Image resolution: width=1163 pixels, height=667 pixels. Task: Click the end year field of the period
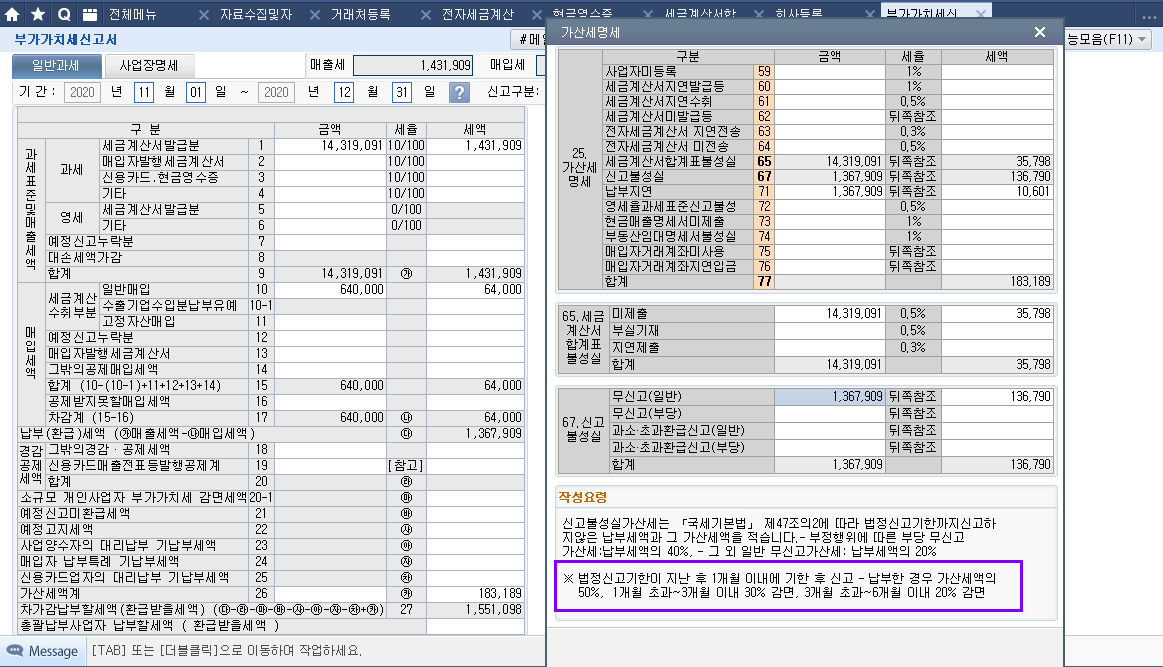click(x=276, y=92)
